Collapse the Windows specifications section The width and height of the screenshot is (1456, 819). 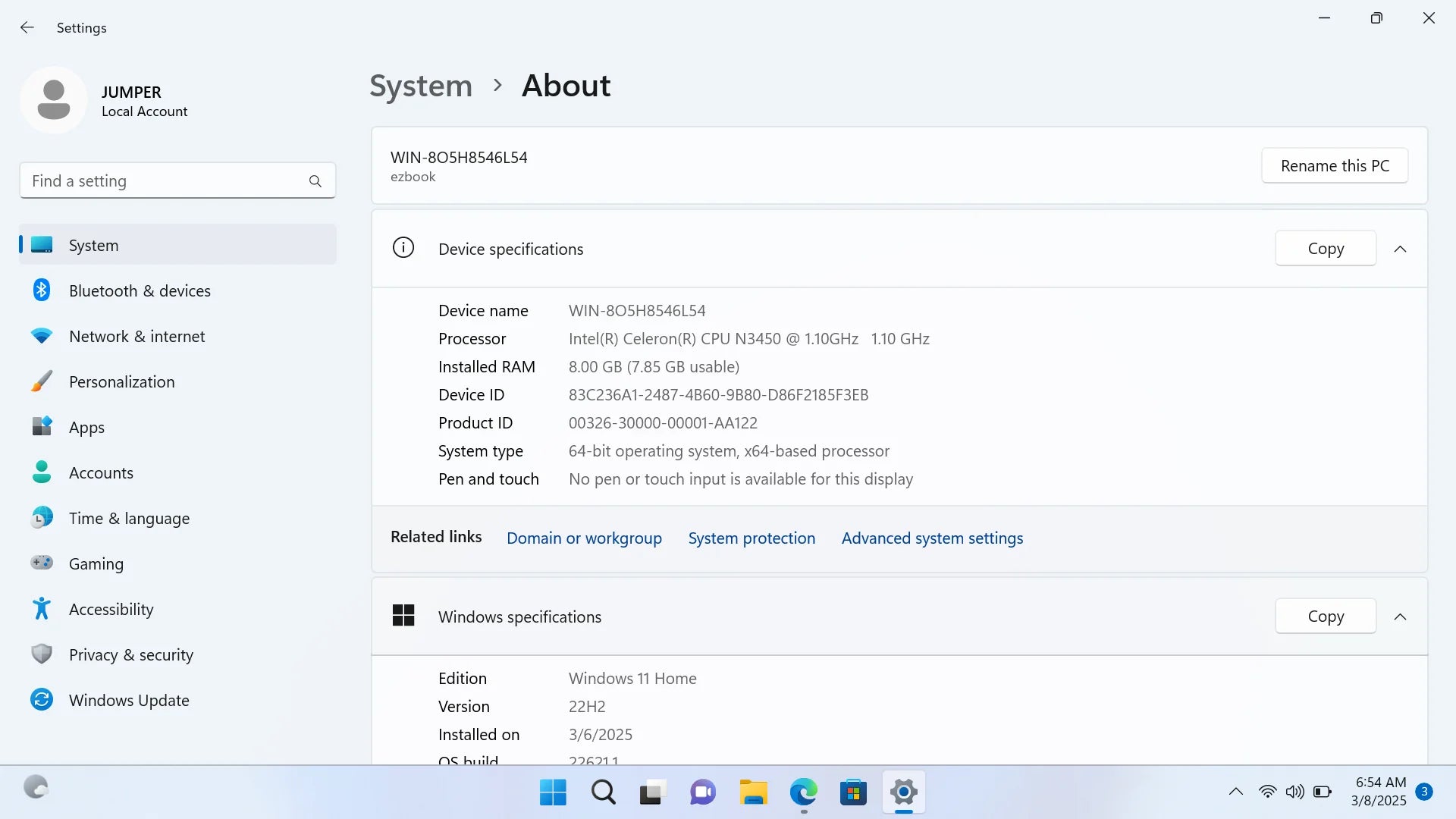coord(1401,617)
